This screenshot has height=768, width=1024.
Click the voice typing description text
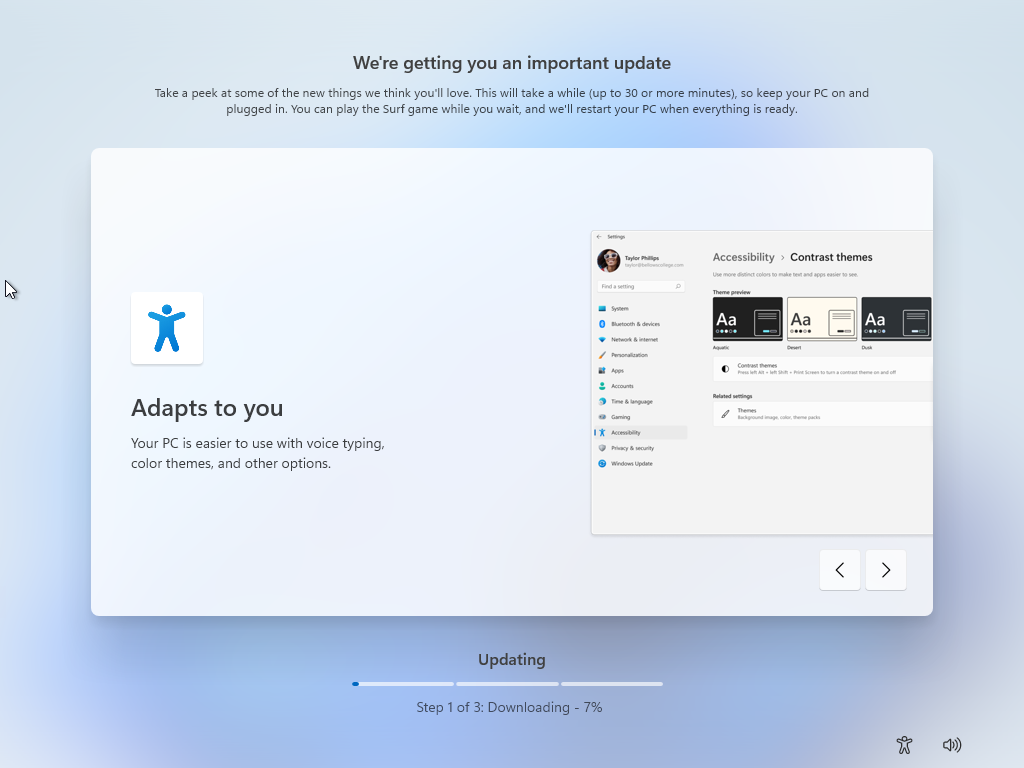(x=258, y=453)
